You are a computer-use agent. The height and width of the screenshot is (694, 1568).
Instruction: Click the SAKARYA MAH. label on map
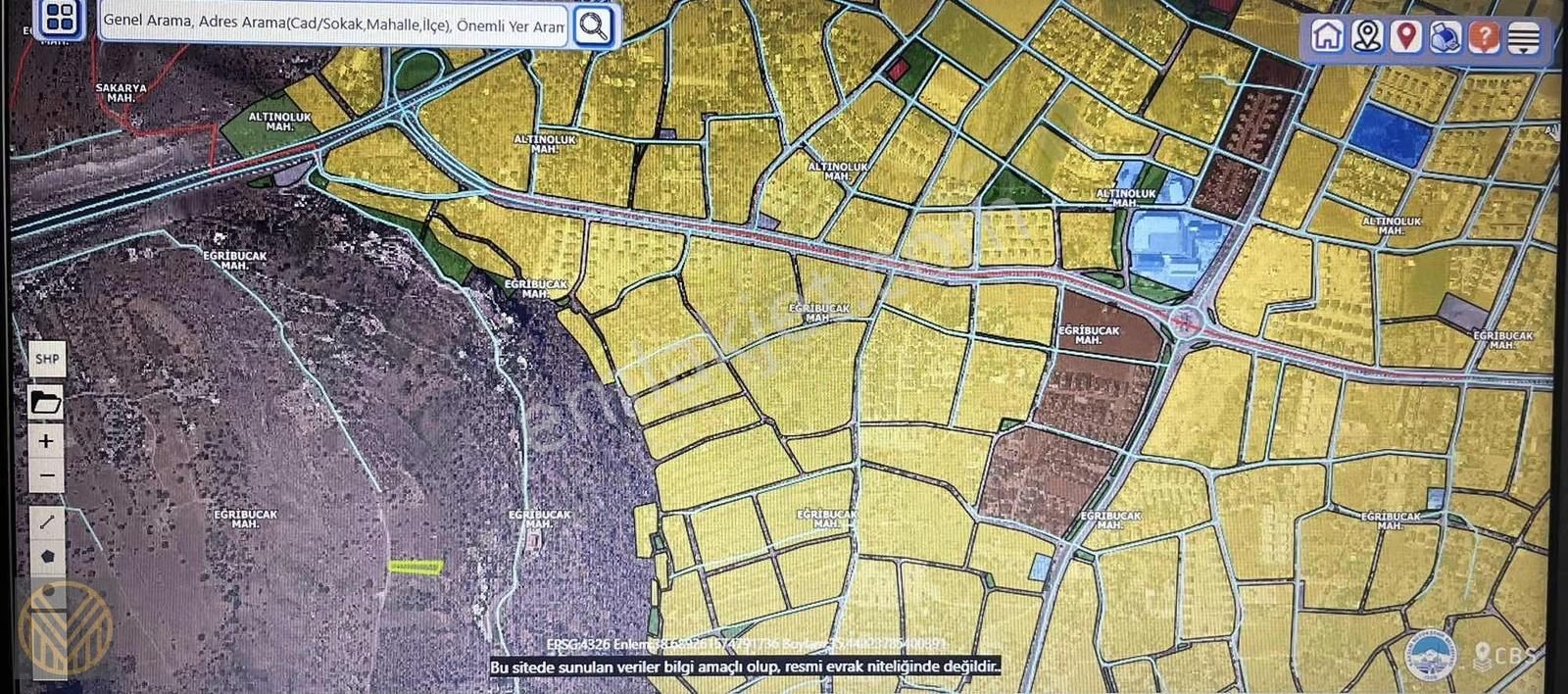(x=121, y=92)
